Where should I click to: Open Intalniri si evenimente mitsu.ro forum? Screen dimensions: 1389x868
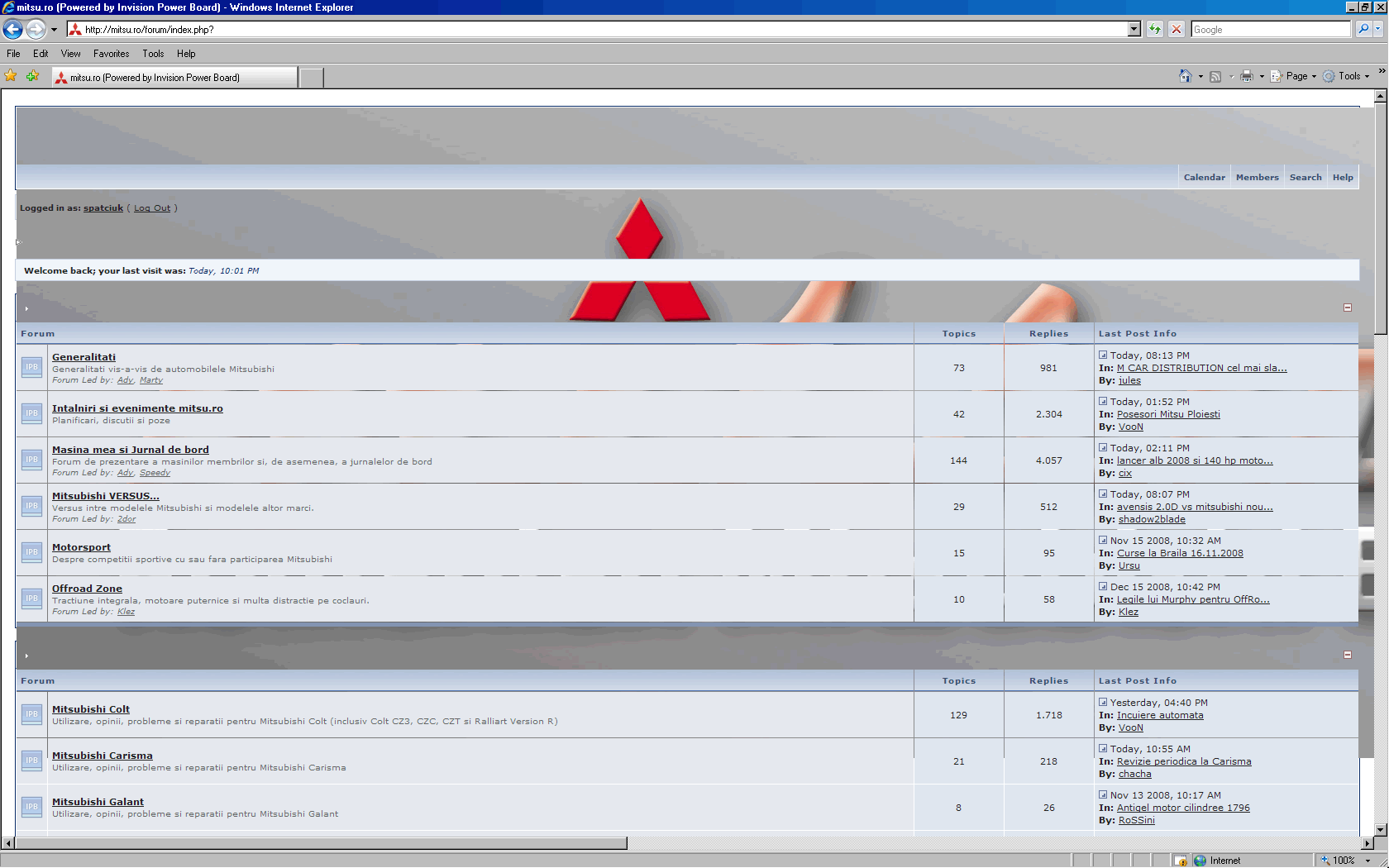[x=137, y=408]
